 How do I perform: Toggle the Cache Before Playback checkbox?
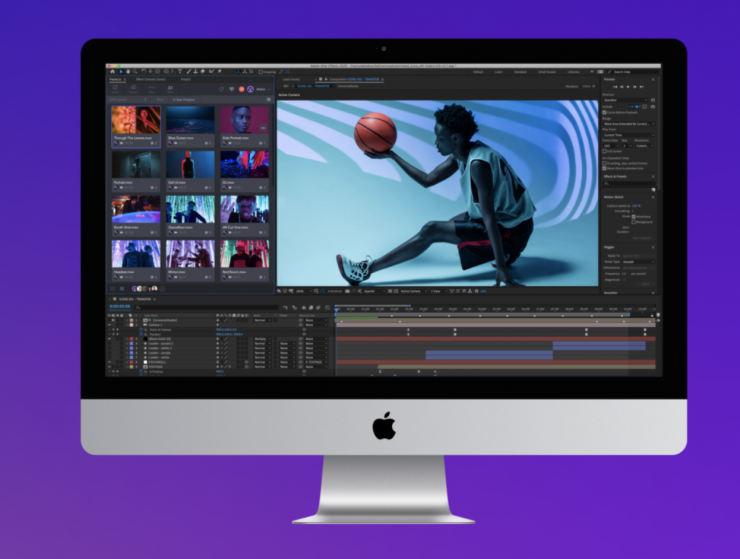click(x=606, y=113)
